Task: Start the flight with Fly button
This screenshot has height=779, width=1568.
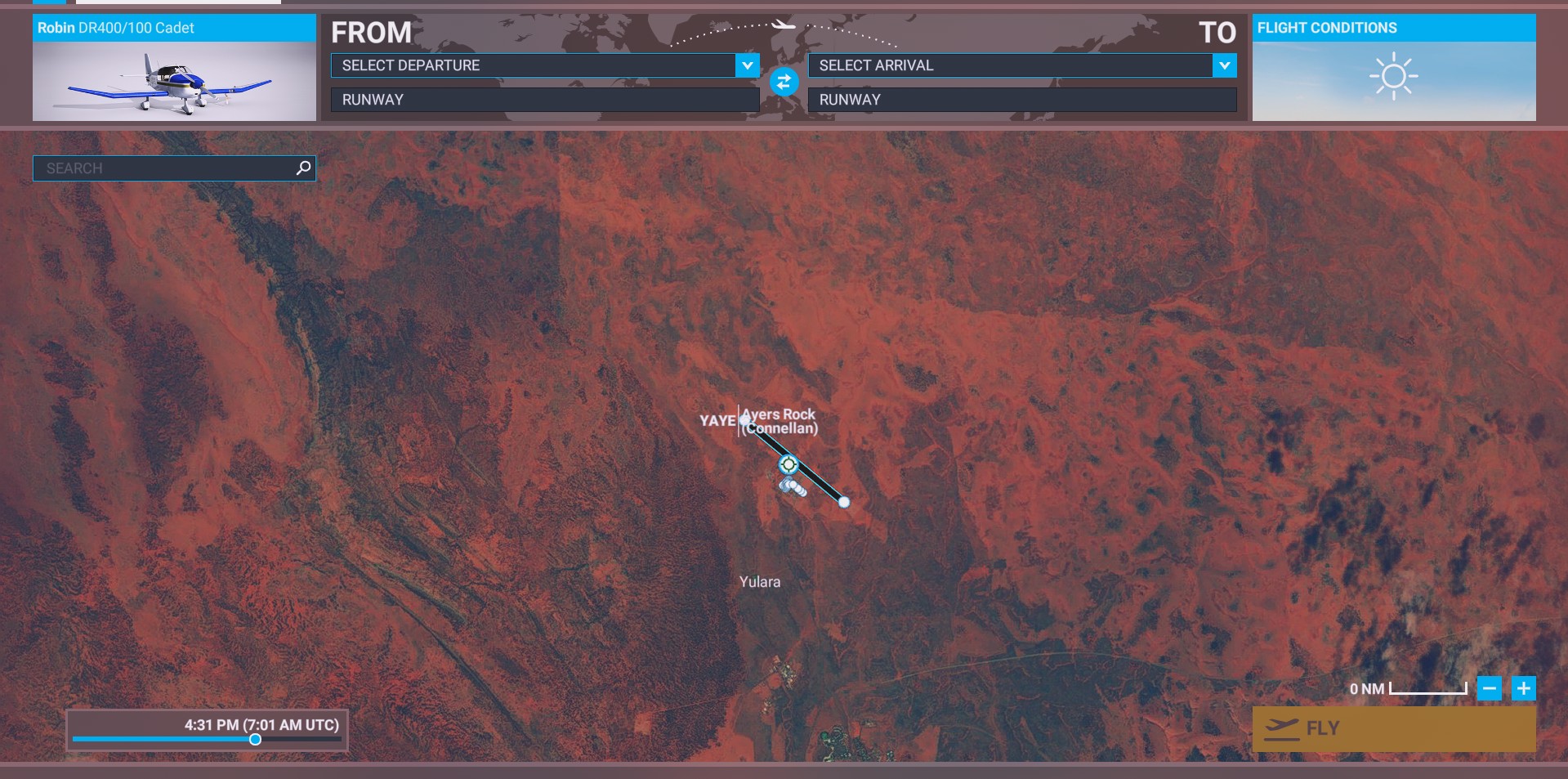Action: click(x=1394, y=728)
